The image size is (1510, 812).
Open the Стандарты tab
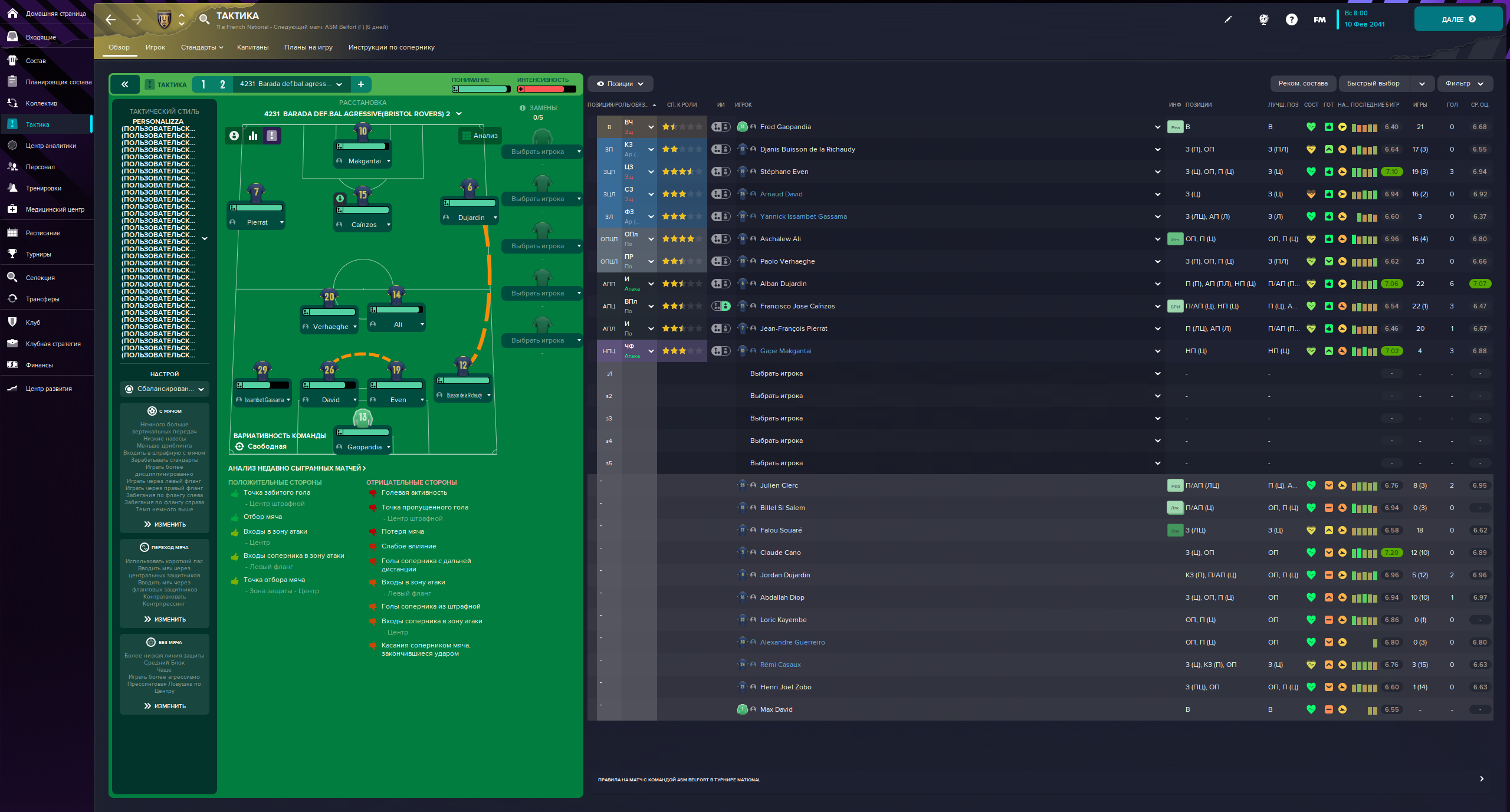pos(202,47)
